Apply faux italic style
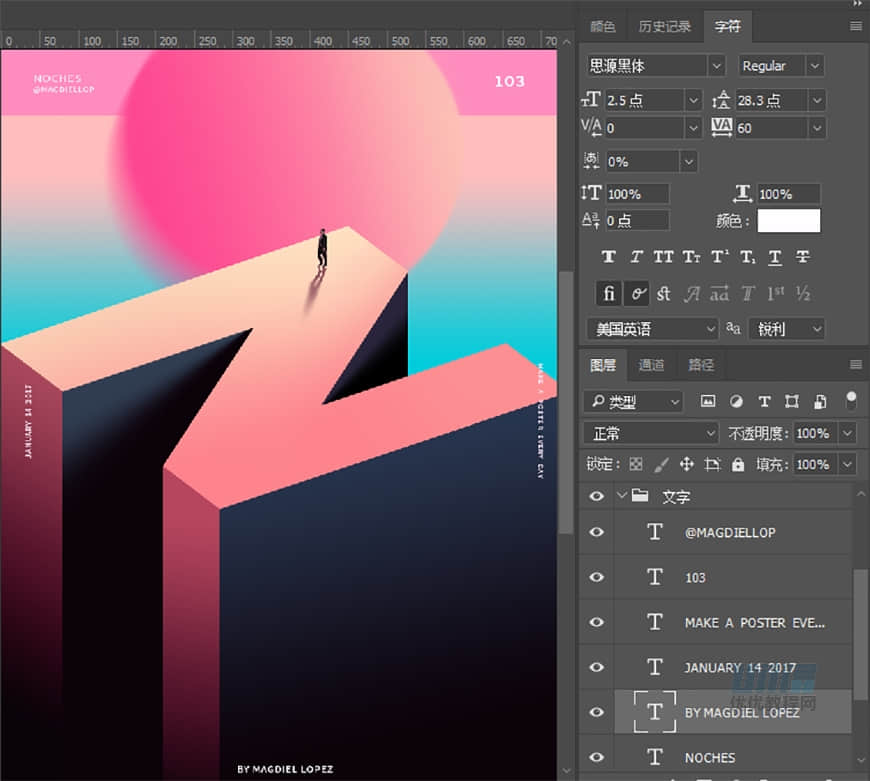 click(x=636, y=257)
